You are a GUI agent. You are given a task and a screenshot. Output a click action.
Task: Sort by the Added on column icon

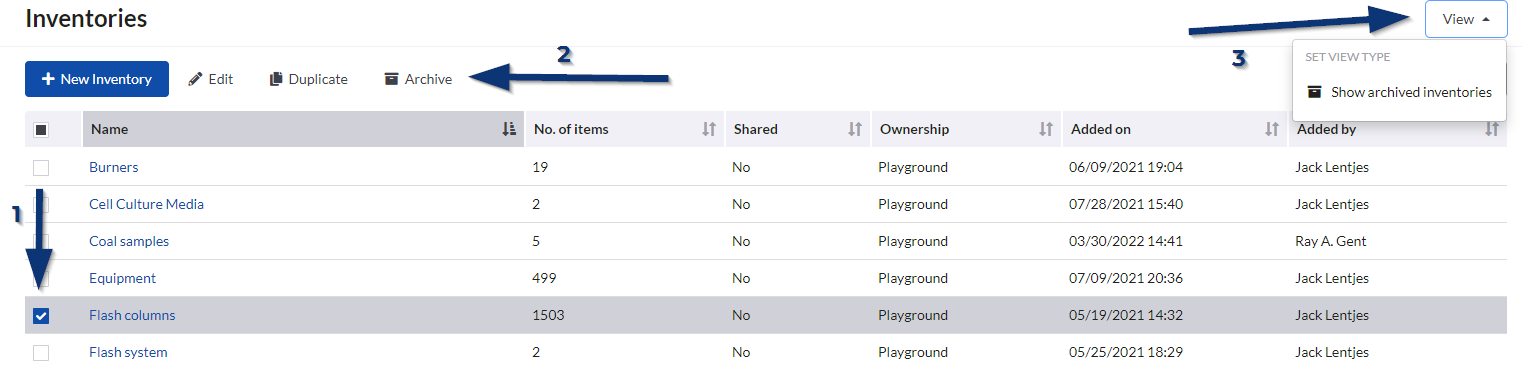(x=1272, y=129)
